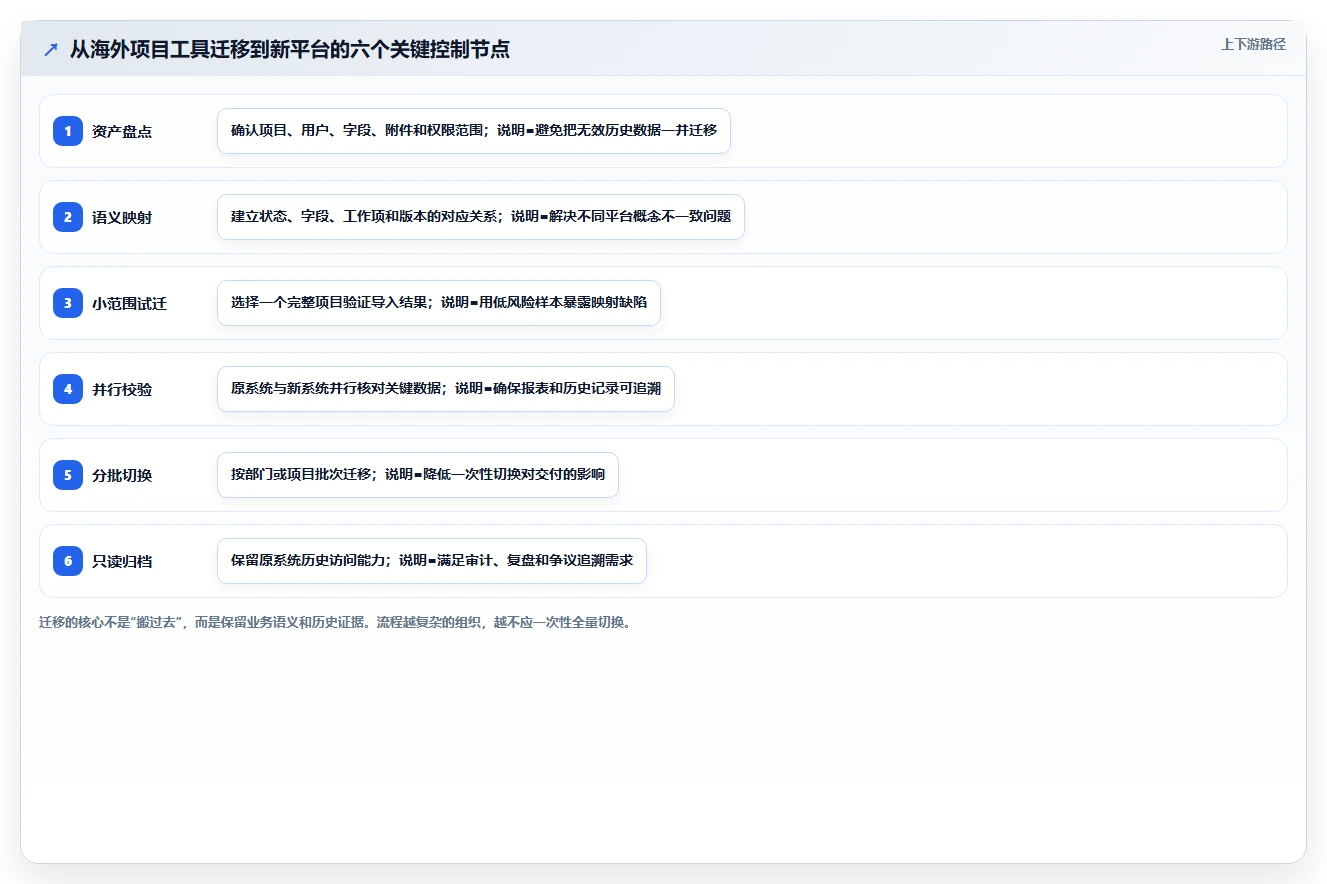Click the 小范围试迁 step label
Screen dimensions: 1327x884
[x=129, y=303]
